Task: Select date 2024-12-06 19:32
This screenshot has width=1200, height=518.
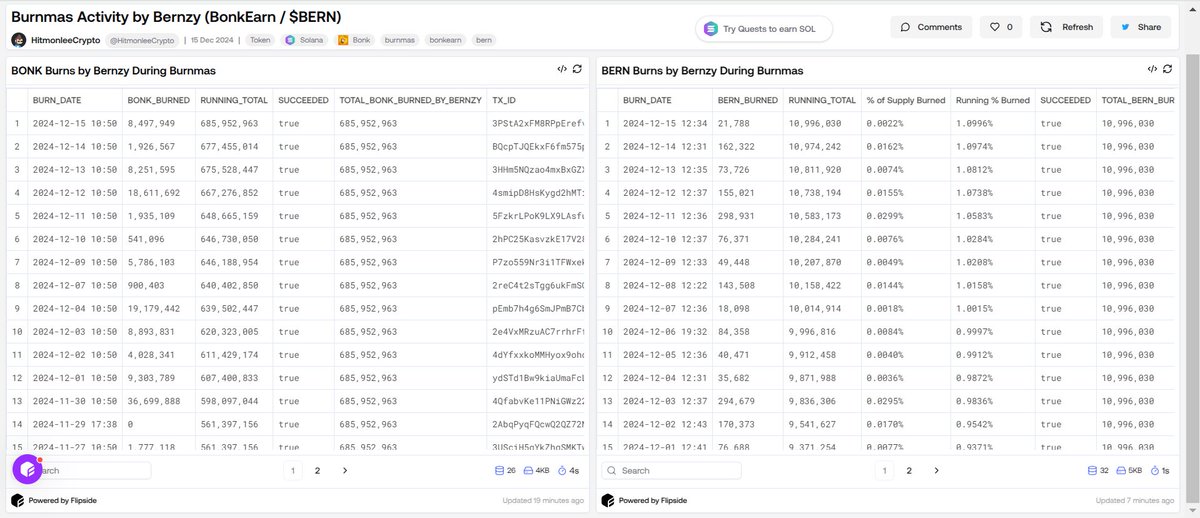Action: (x=665, y=331)
